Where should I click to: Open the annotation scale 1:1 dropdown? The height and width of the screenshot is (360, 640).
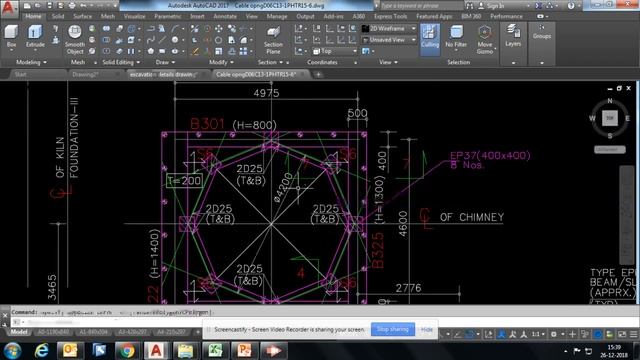point(538,334)
